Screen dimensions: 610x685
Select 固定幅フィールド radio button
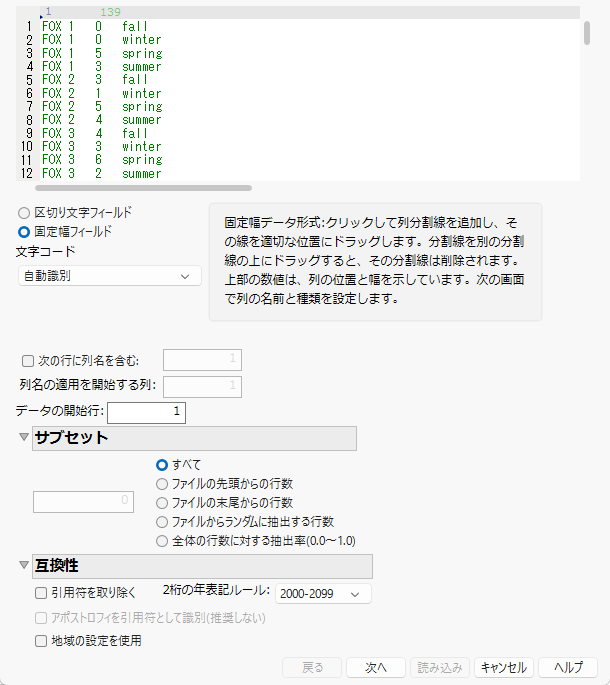pos(24,232)
